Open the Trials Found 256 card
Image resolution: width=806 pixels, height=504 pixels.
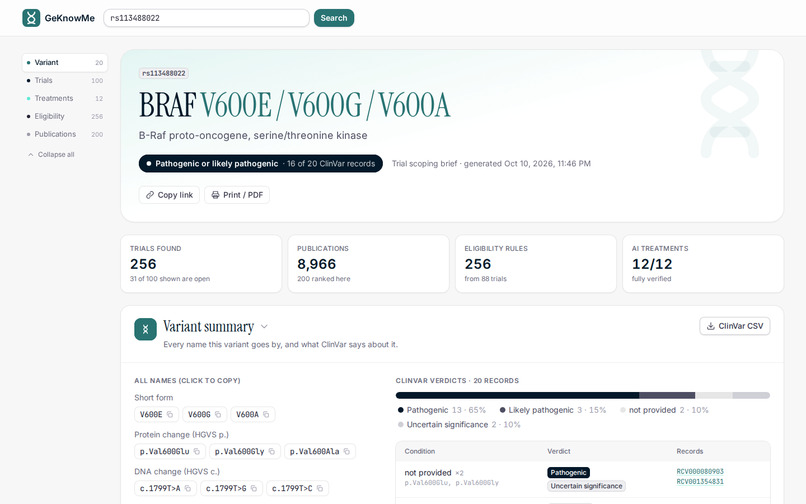point(201,264)
